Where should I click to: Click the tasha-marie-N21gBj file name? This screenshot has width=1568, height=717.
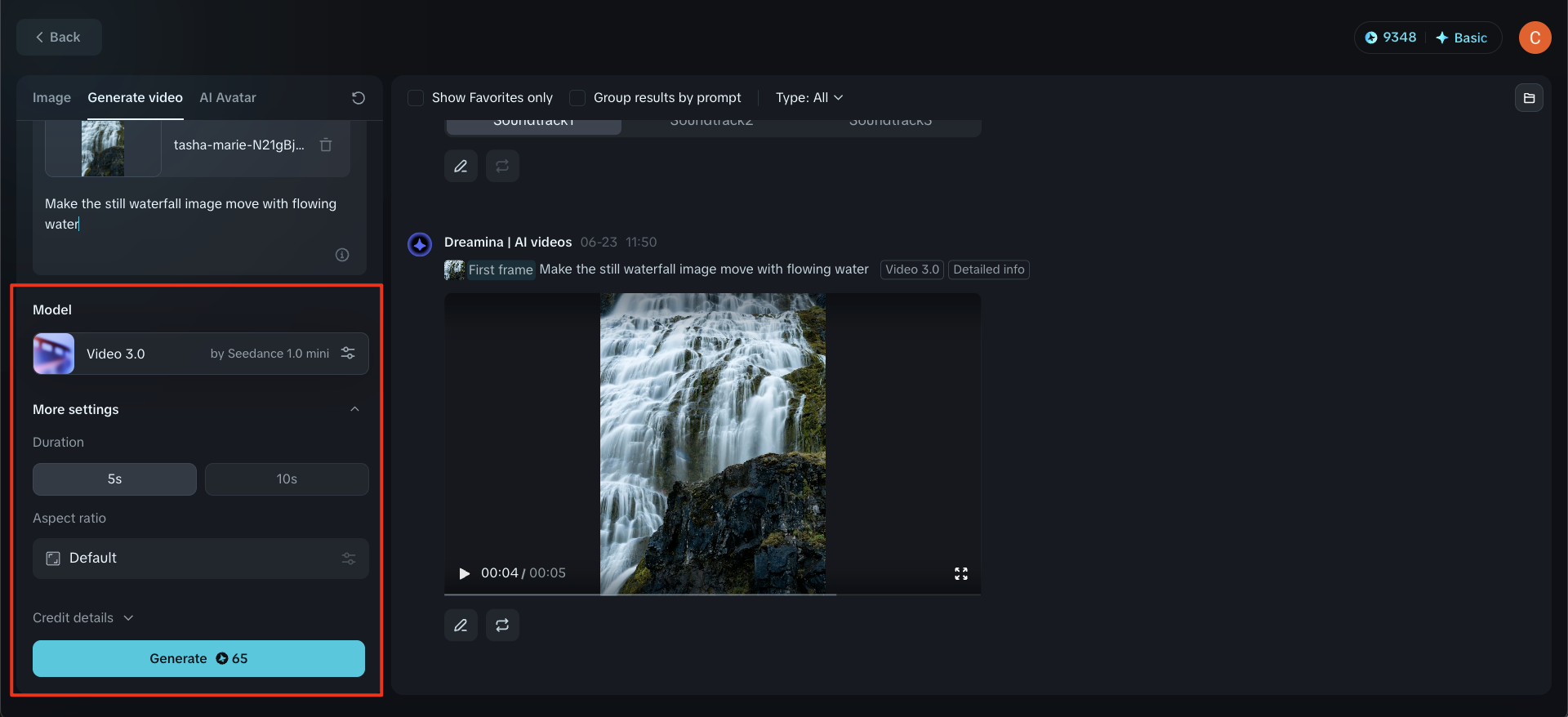click(238, 145)
